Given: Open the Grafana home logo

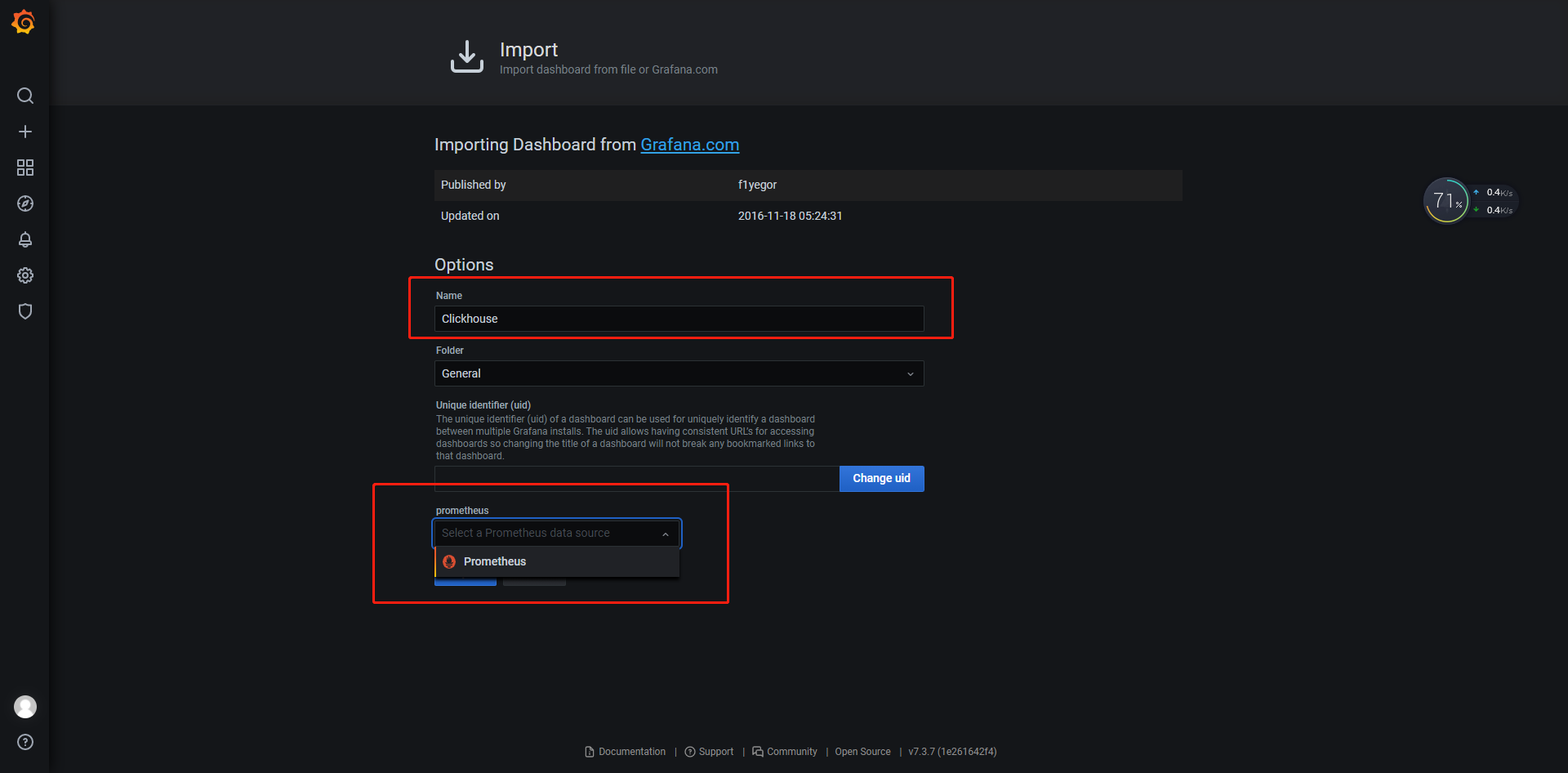Looking at the screenshot, I should point(24,22).
